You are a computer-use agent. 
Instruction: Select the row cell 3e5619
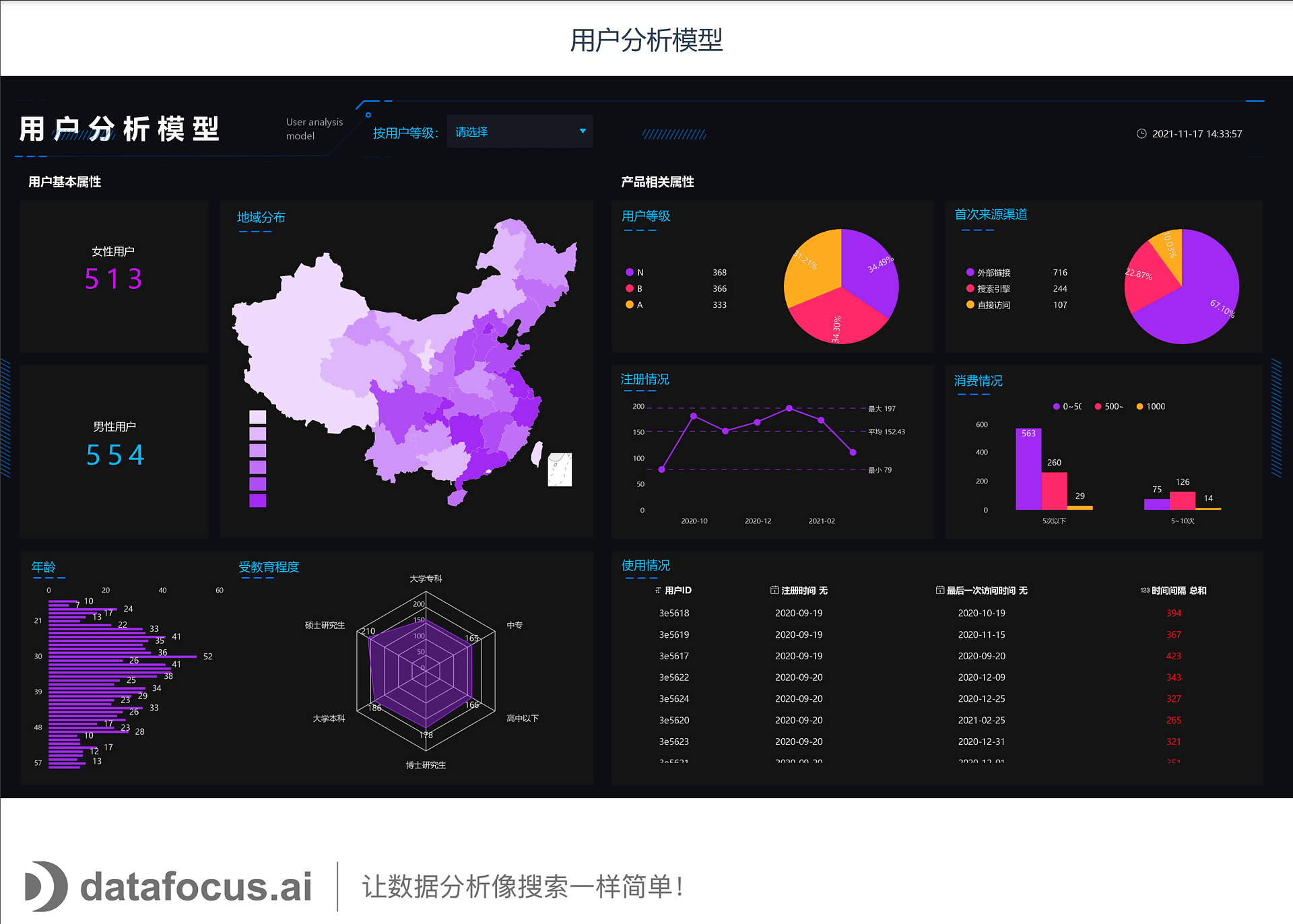coord(673,634)
